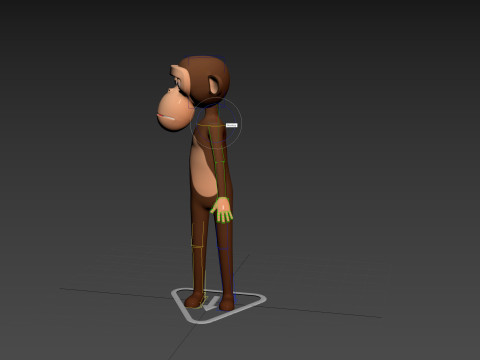Select the green hand rig control

222,210
